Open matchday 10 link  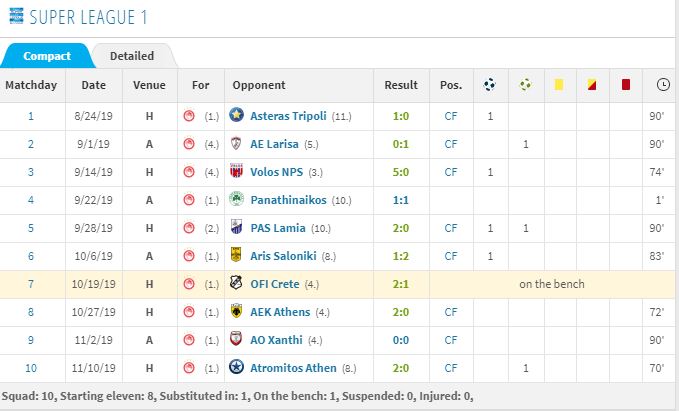31,368
